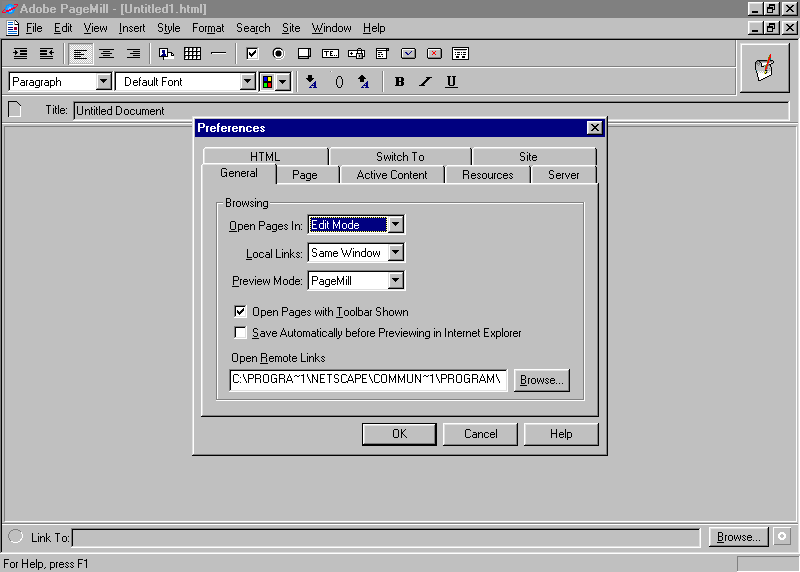Screen dimensions: 800x572
Task: Apply right text alignment
Action: coord(133,54)
